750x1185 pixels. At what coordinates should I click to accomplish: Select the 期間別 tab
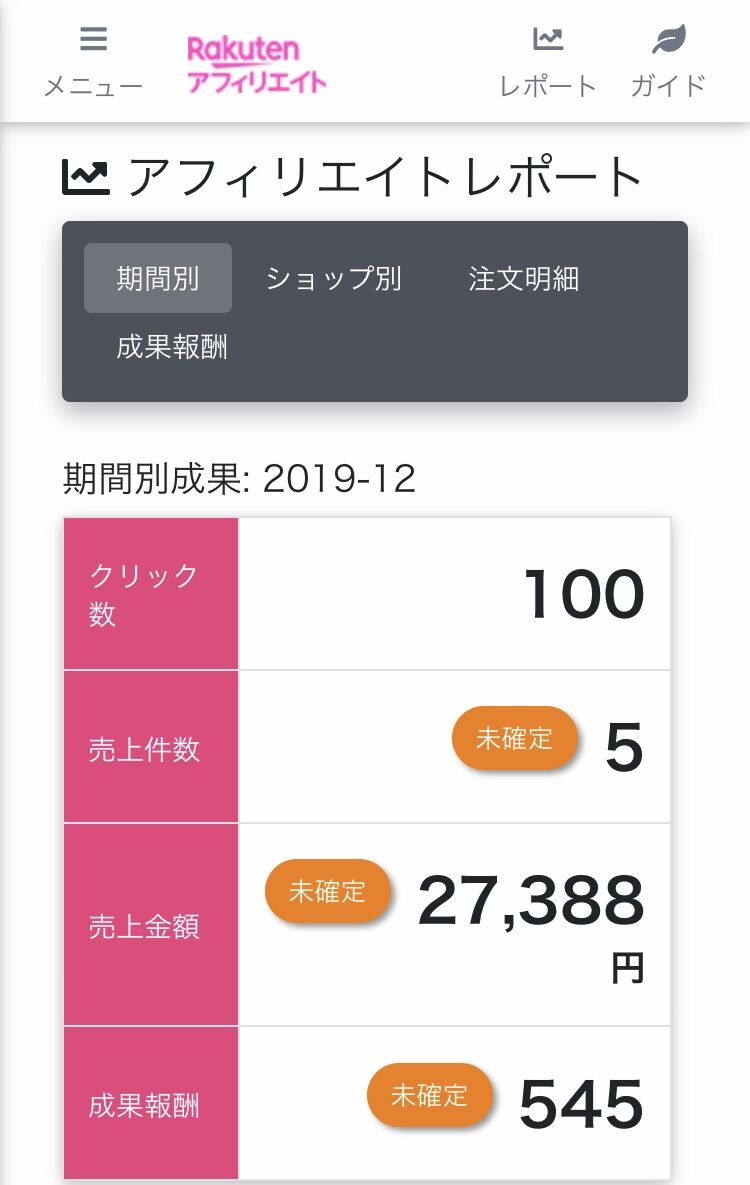click(x=158, y=278)
